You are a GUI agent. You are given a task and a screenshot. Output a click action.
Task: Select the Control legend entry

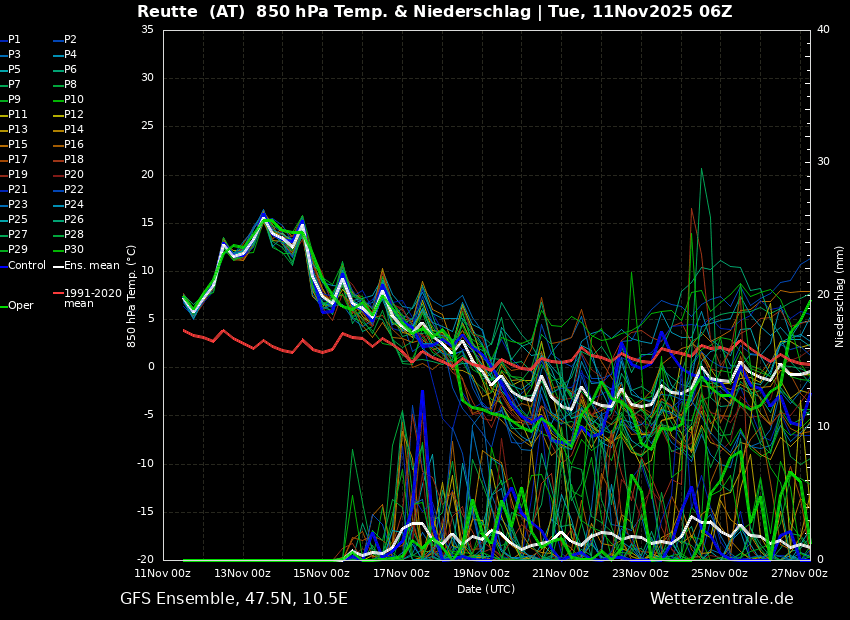(27, 266)
